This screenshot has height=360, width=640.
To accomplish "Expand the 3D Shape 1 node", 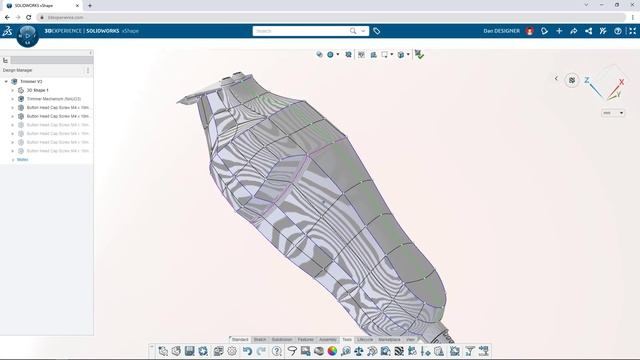I will [x=13, y=90].
